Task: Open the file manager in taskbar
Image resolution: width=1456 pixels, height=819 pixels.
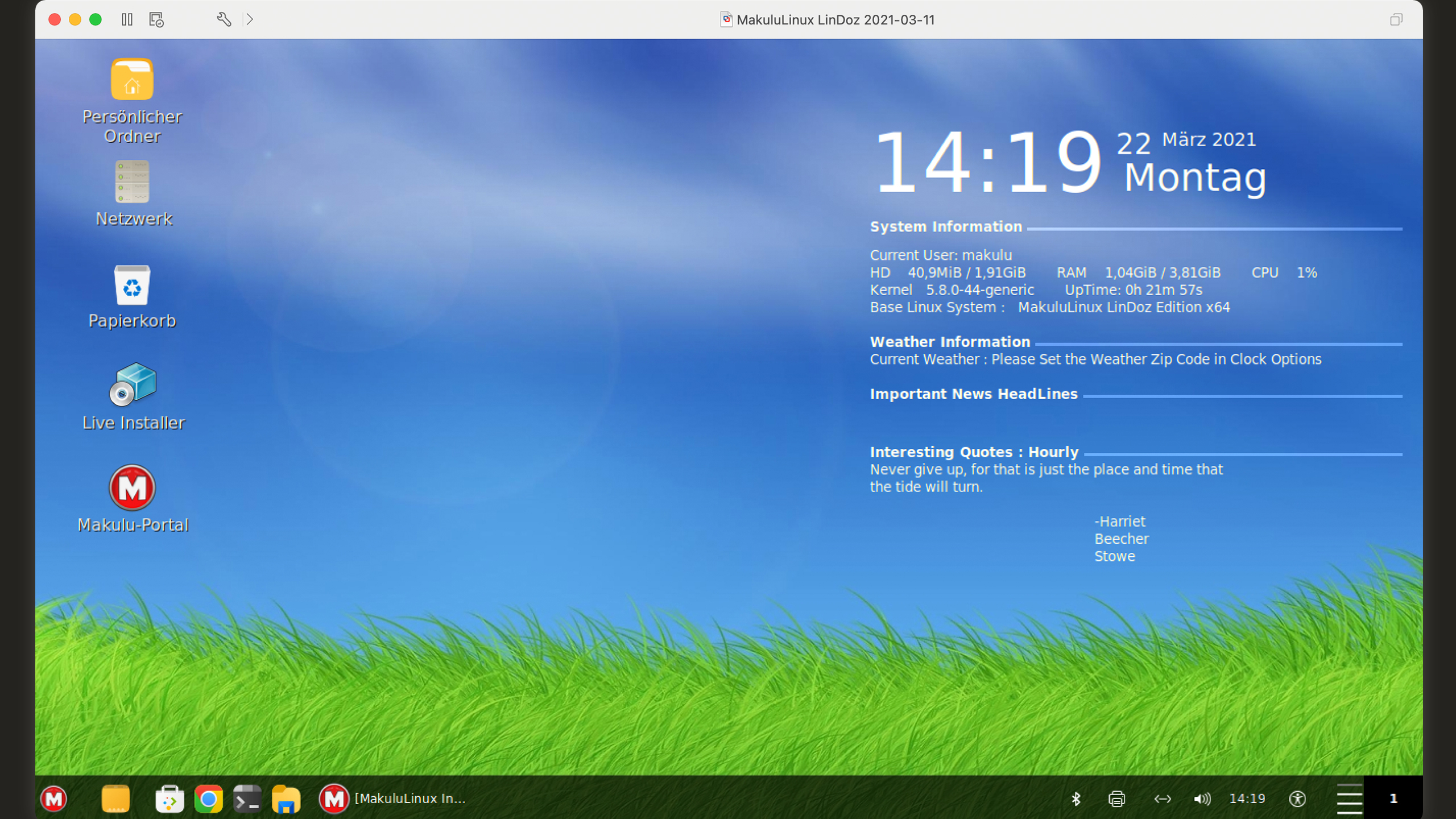Action: click(286, 799)
